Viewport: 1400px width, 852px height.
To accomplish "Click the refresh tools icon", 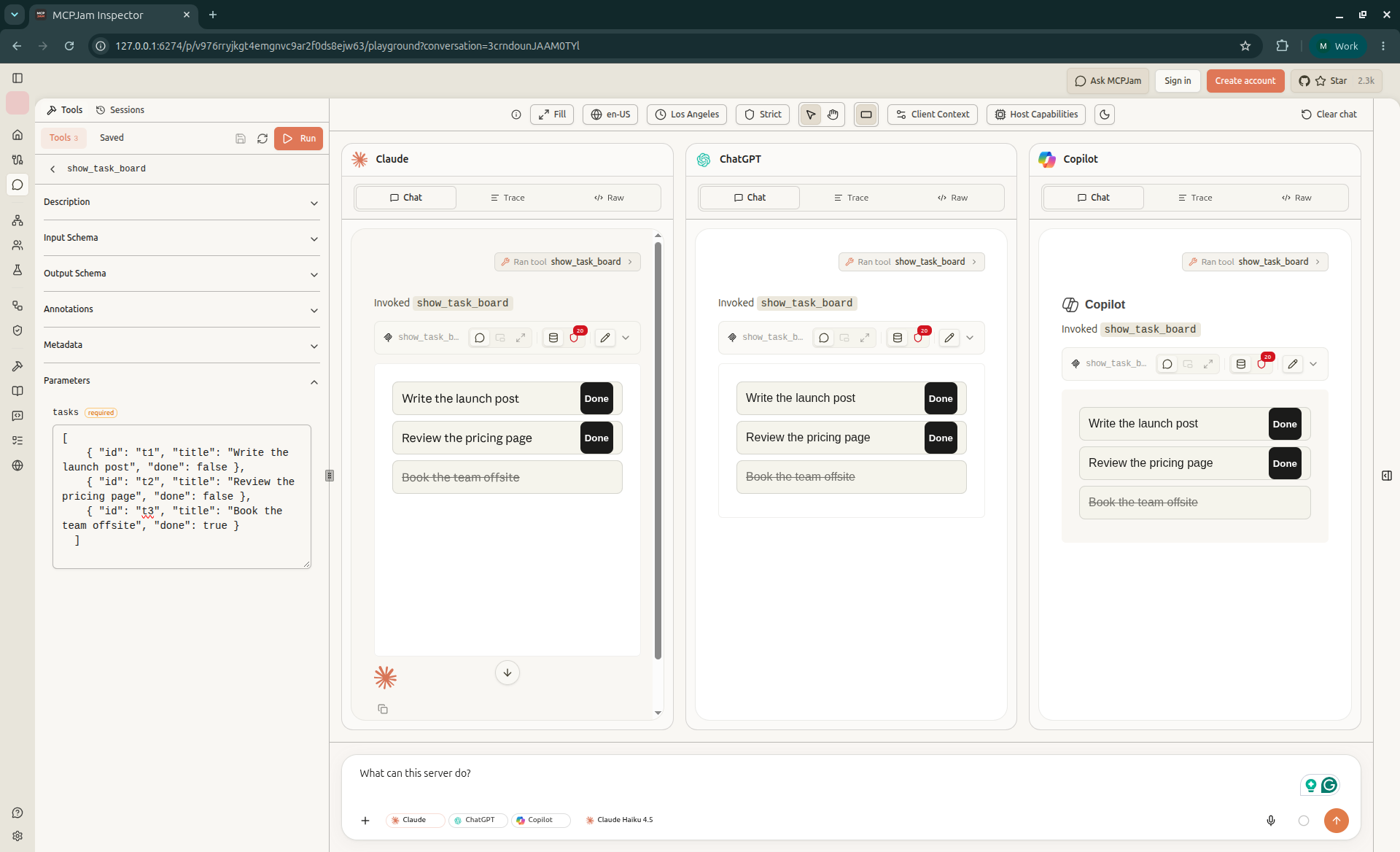I will point(262,139).
